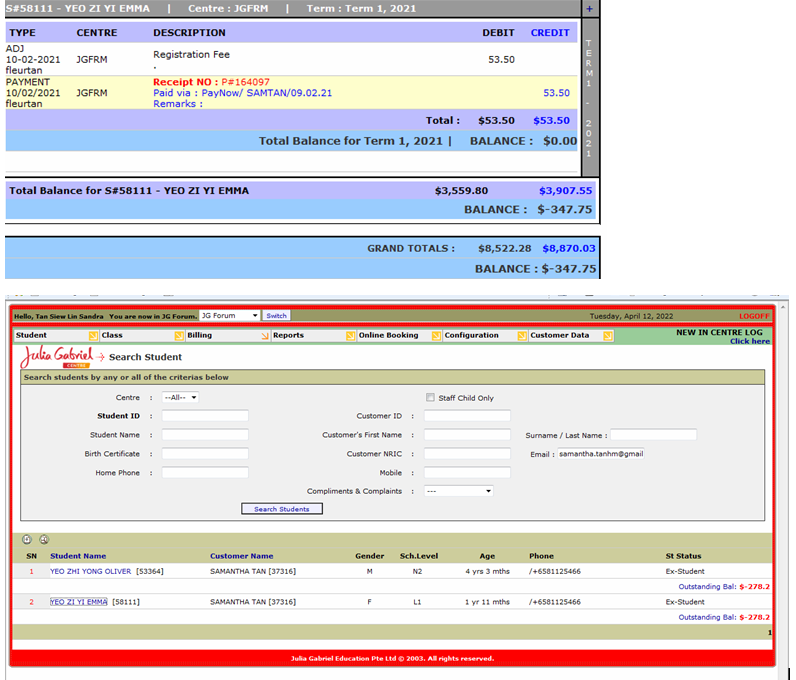
Task: Click the arrow icon beside the Billing menu
Action: [x=265, y=336]
